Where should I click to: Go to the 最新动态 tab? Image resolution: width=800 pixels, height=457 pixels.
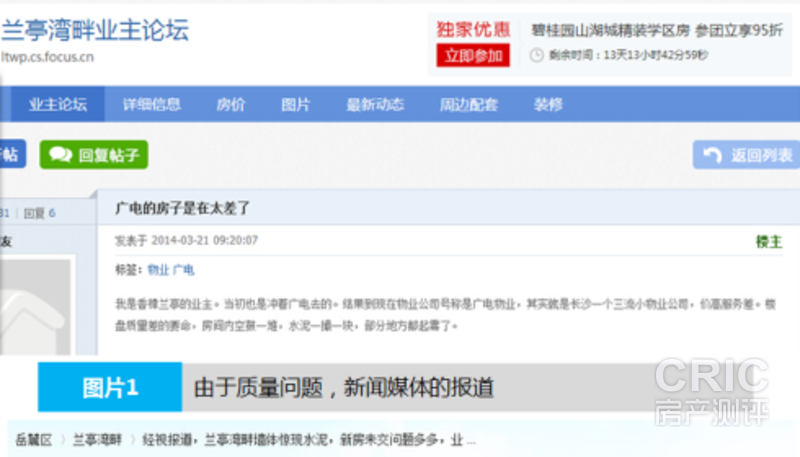375,104
